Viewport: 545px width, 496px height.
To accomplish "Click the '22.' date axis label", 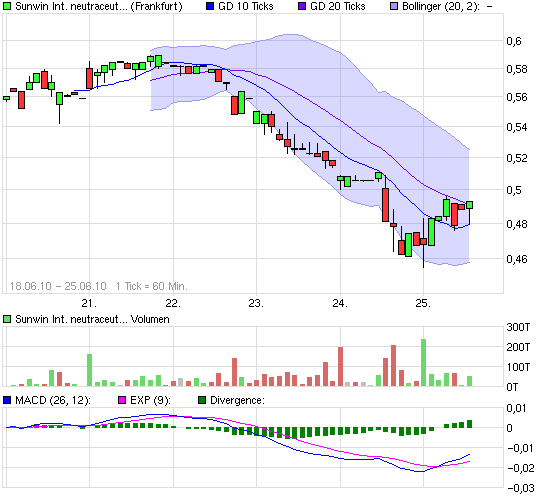I will tap(173, 303).
